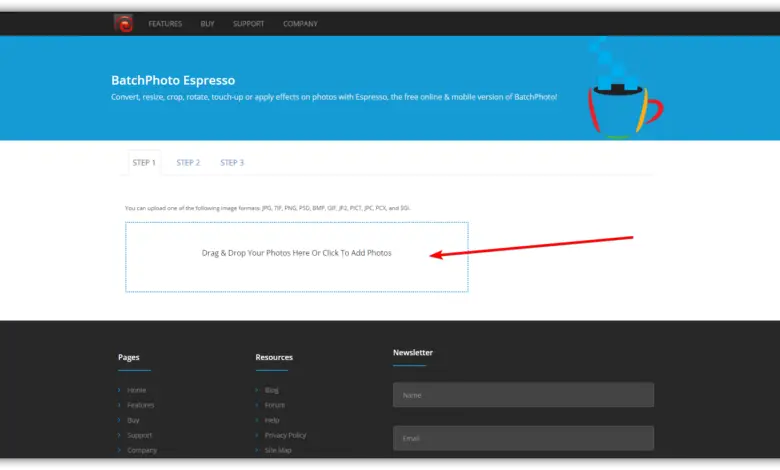Focus the newsletter Email field
This screenshot has width=780, height=470.
click(523, 438)
